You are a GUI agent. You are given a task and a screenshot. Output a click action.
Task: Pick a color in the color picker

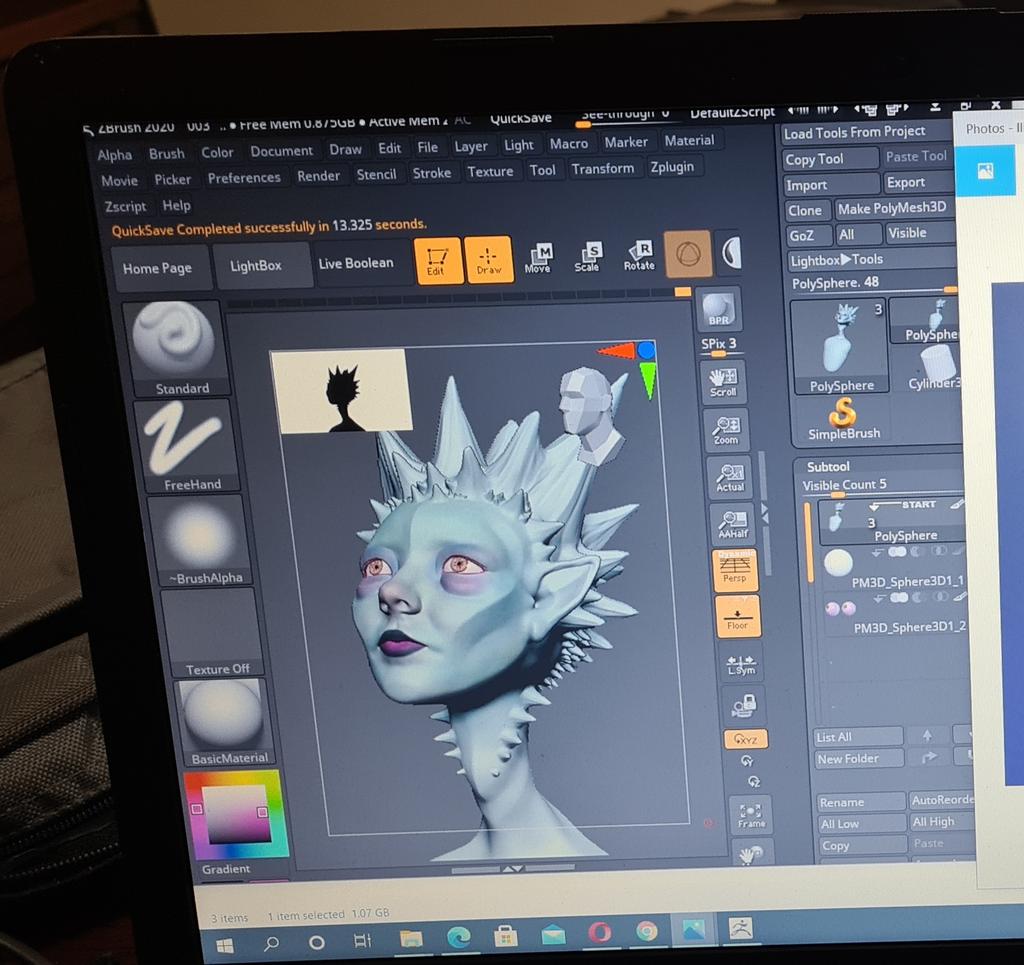pos(235,814)
